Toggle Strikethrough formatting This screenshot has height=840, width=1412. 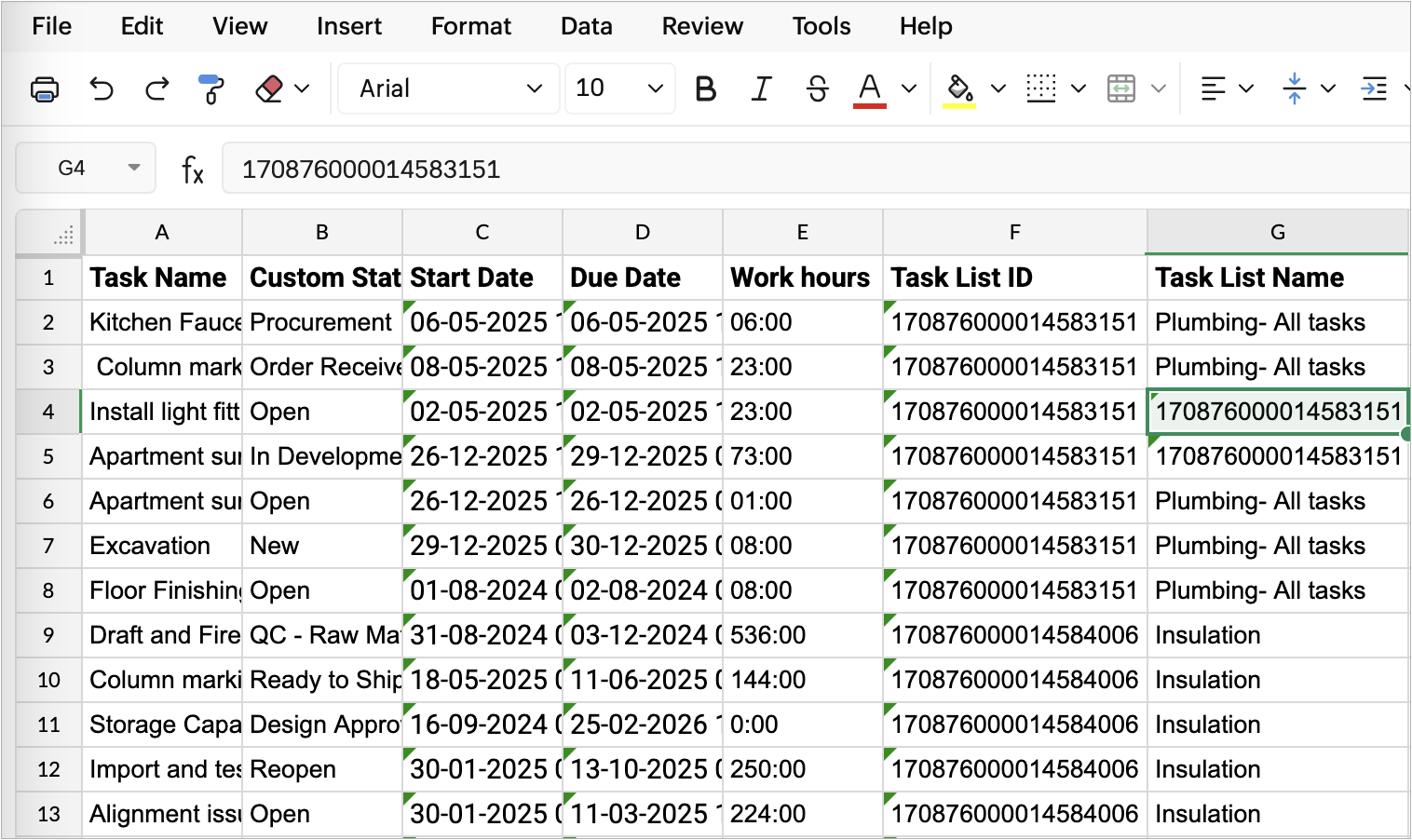(x=817, y=89)
